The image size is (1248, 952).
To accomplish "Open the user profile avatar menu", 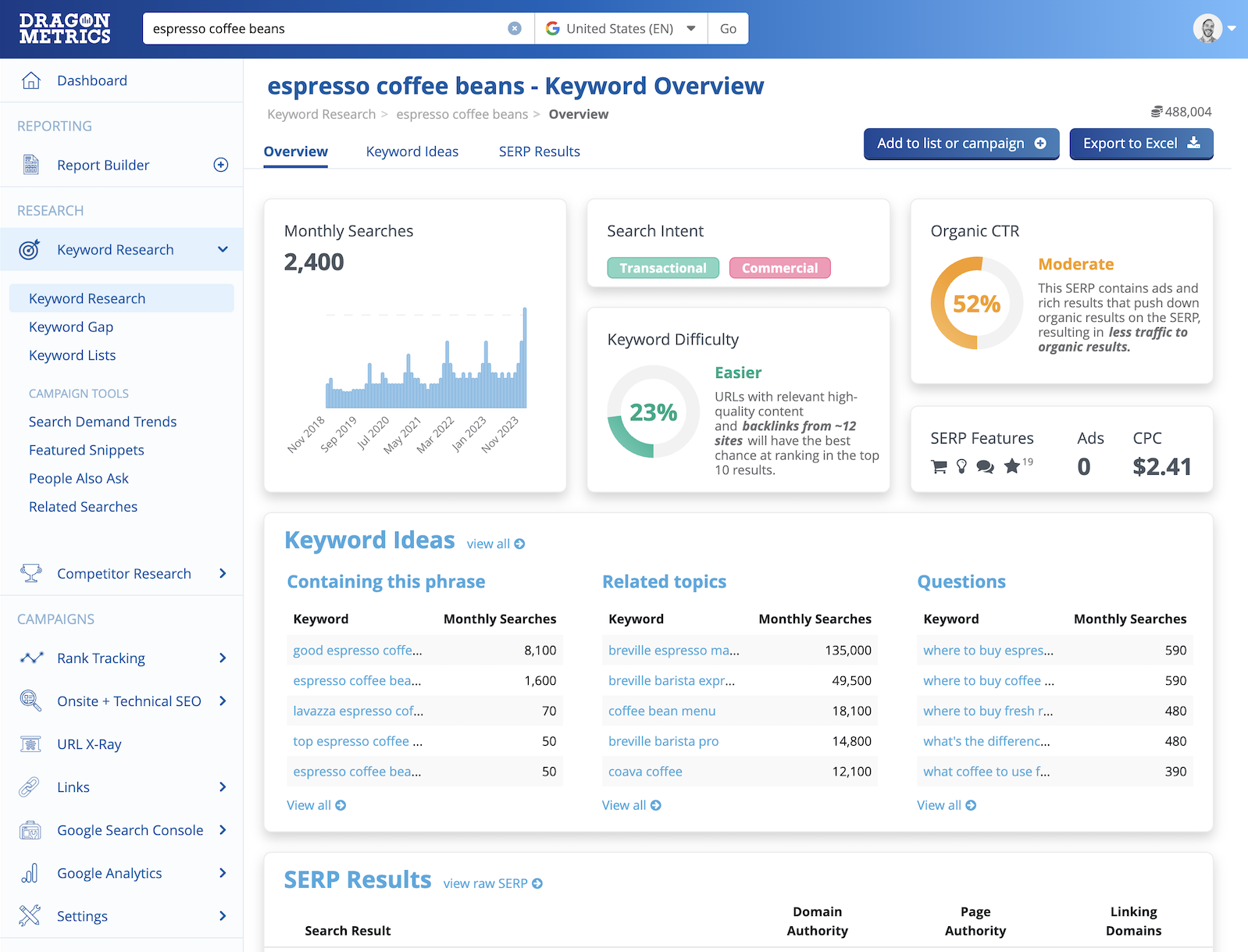I will (x=1208, y=29).
